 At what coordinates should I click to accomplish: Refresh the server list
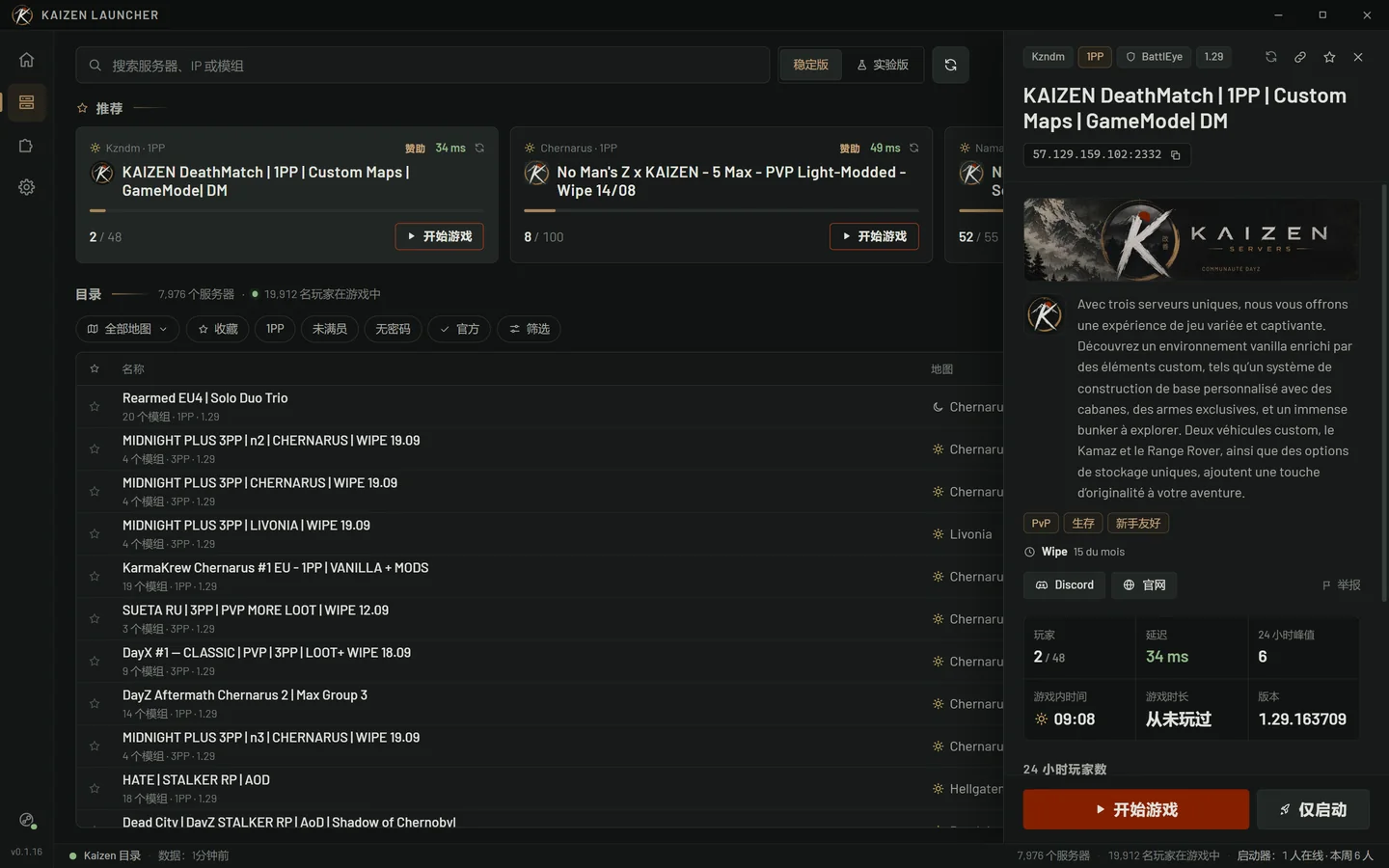click(x=950, y=65)
